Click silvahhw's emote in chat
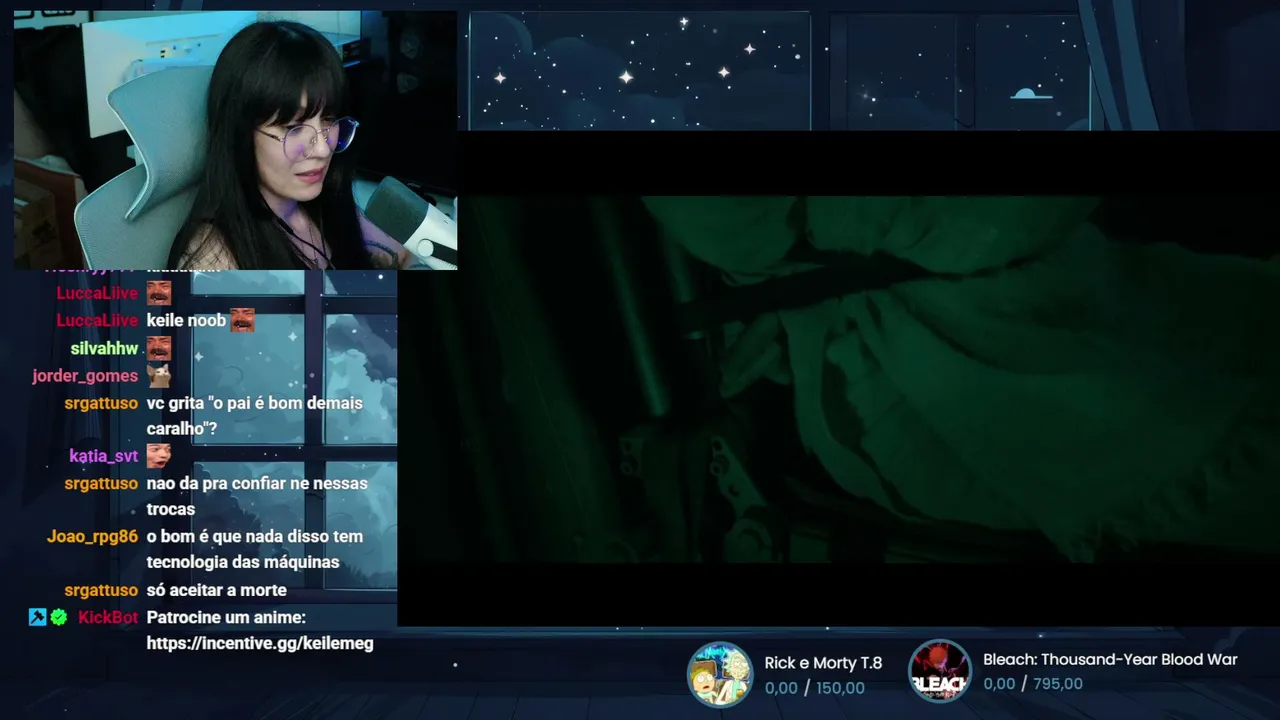 point(159,348)
